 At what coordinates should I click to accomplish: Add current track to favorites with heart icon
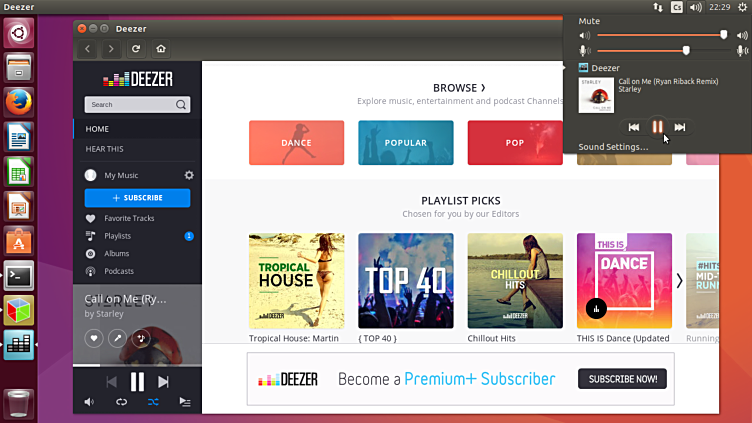(93, 339)
